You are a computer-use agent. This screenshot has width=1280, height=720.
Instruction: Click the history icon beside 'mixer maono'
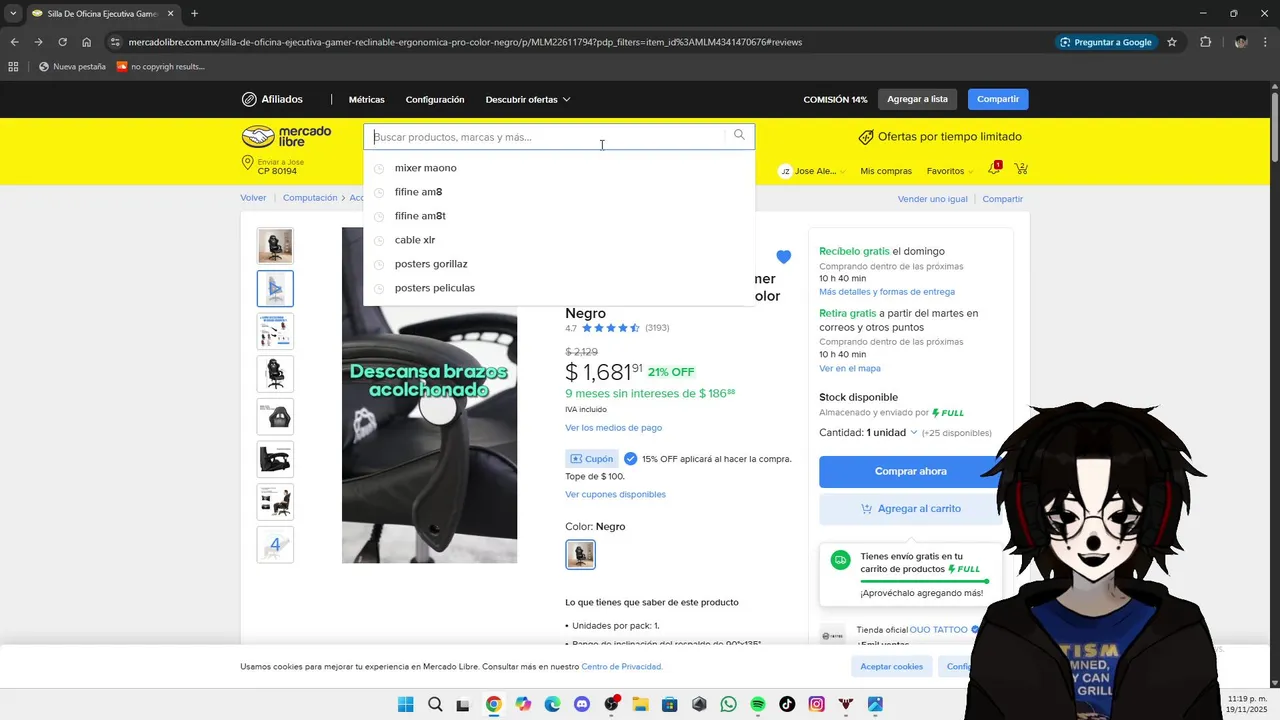(379, 168)
